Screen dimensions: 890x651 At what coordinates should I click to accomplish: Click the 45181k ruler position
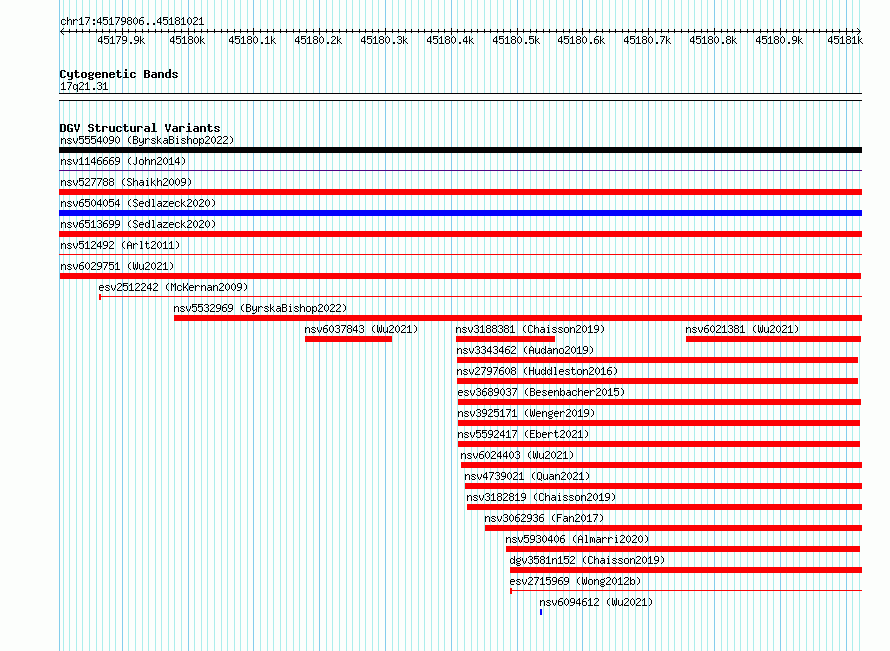(x=845, y=40)
